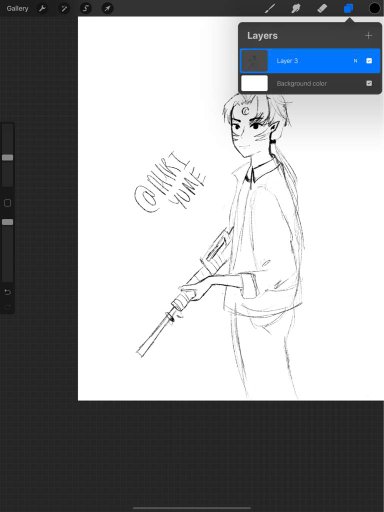Click the brush opacity slider handle

(8, 222)
